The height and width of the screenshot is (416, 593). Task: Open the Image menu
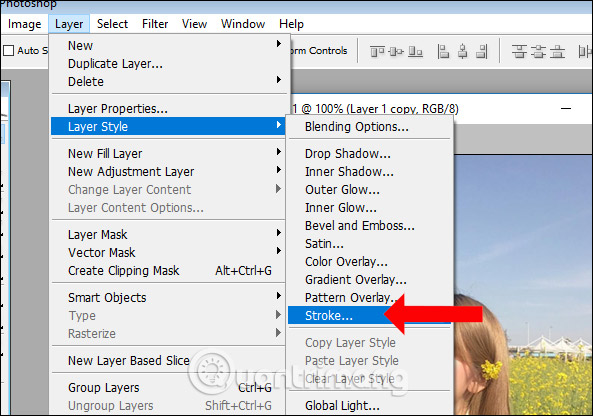(x=25, y=24)
